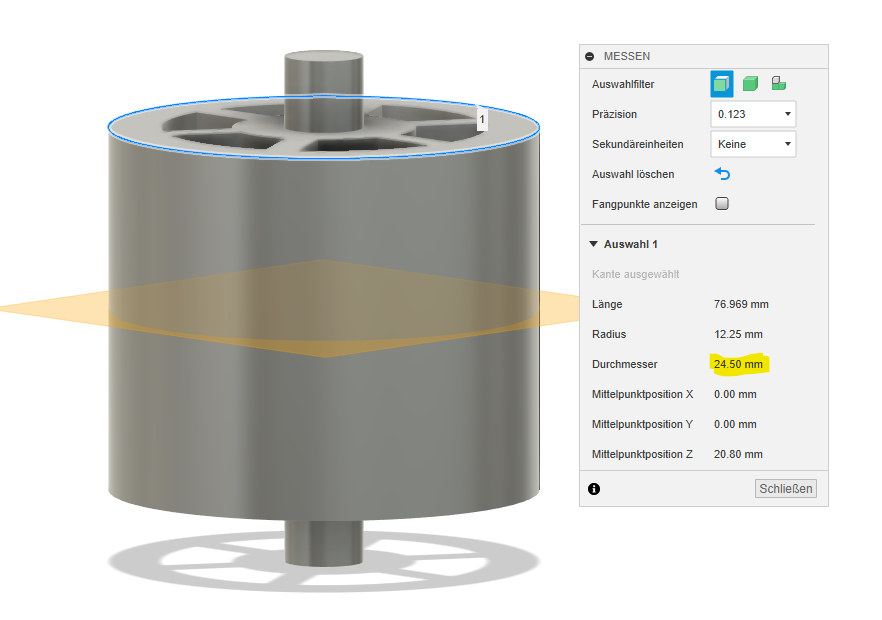Click the Mittelpunktposition Z value 20.80 mm
The image size is (882, 620).
[x=738, y=454]
